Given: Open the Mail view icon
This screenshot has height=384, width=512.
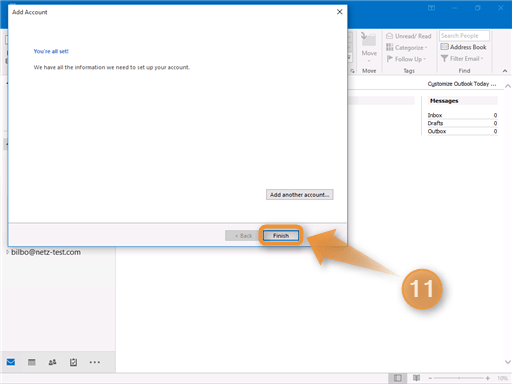Looking at the screenshot, I should tap(11, 362).
